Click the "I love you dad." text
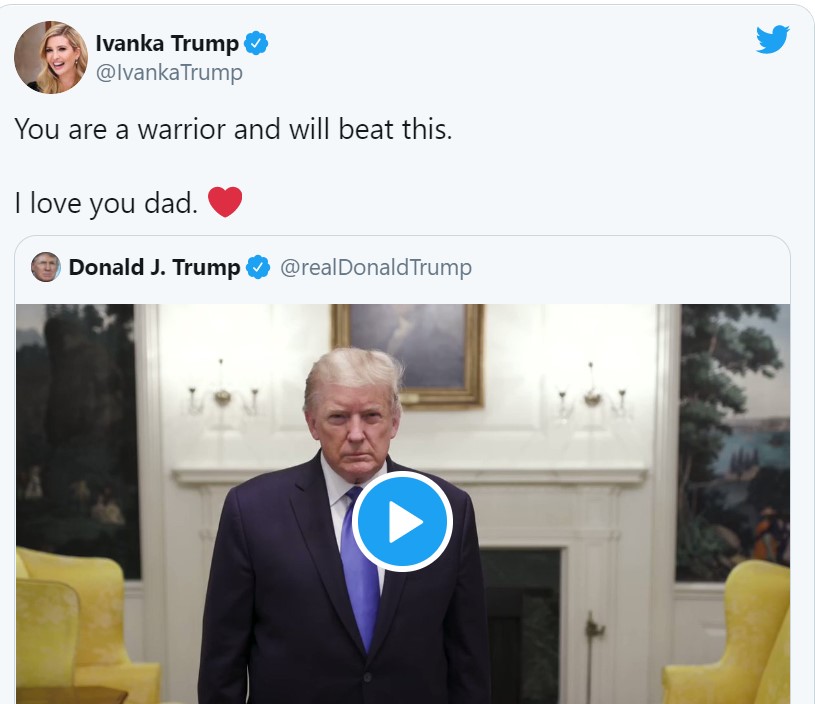 coord(106,203)
